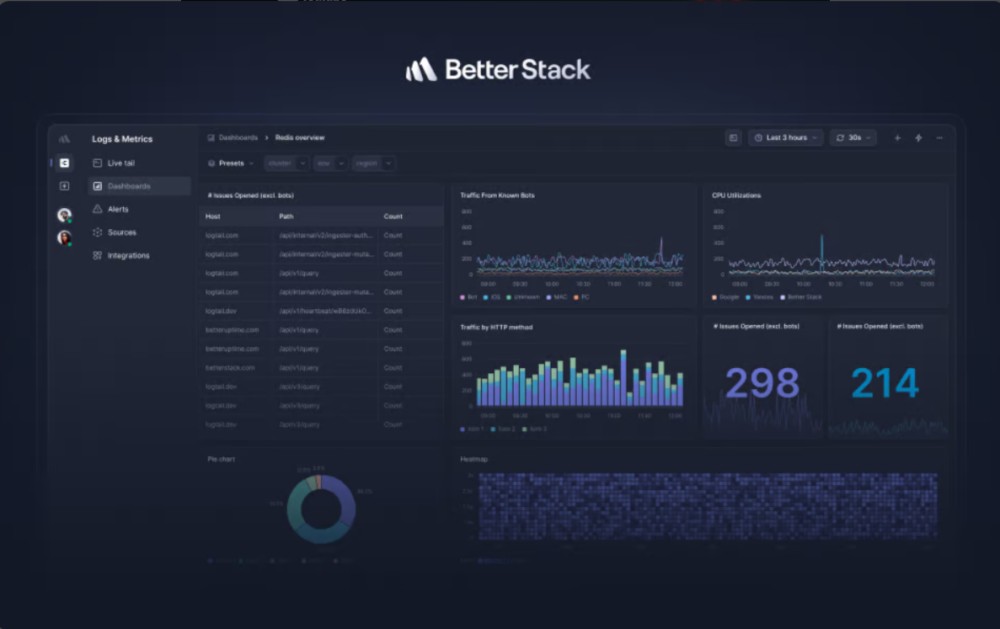Open Alerts in the sidebar menu

(117, 209)
